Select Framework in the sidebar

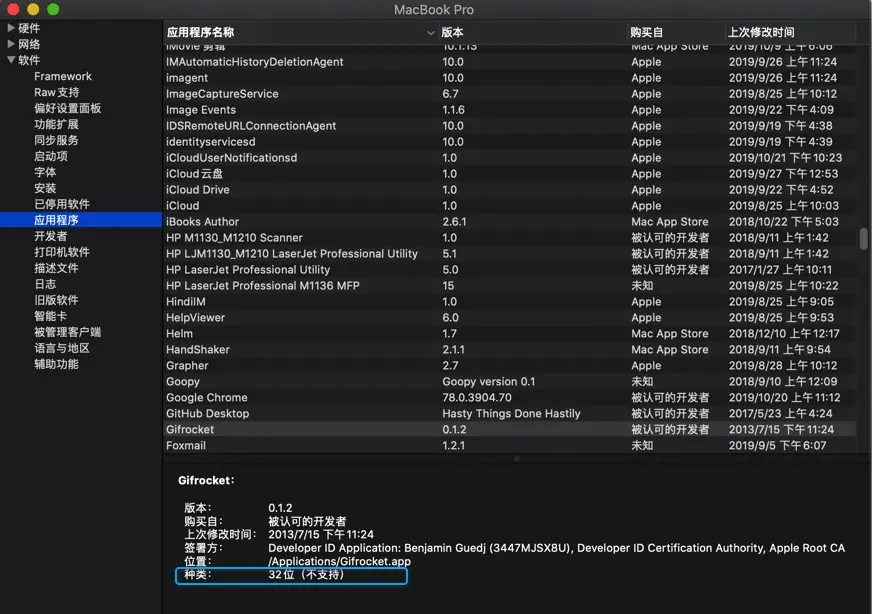tap(63, 76)
